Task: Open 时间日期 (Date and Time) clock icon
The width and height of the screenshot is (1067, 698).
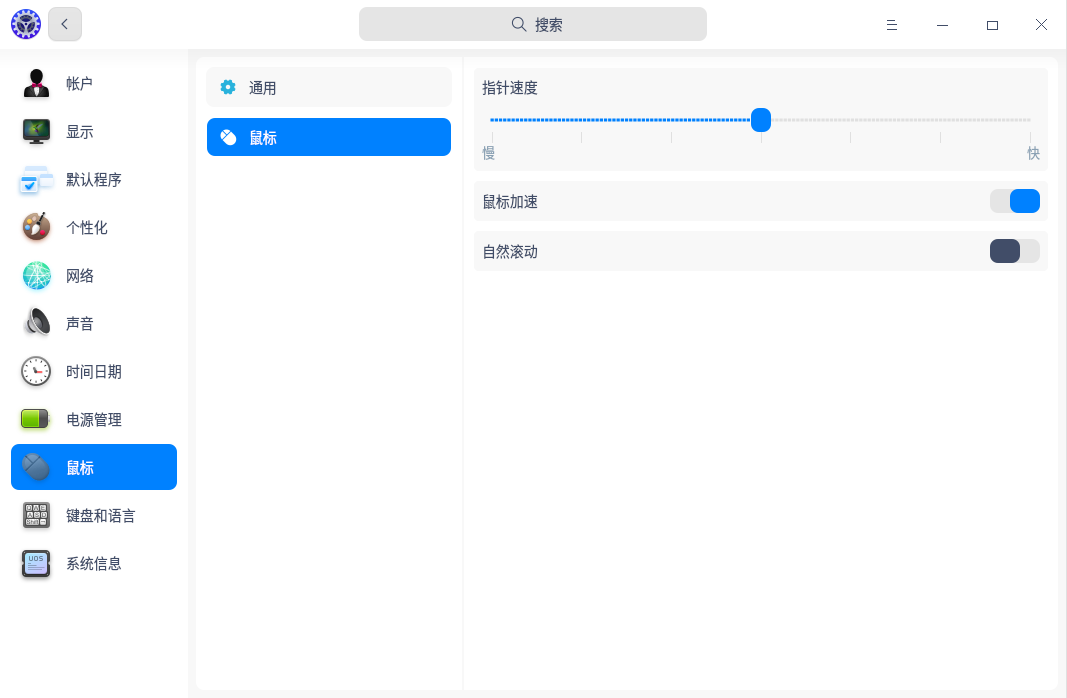Action: (37, 372)
